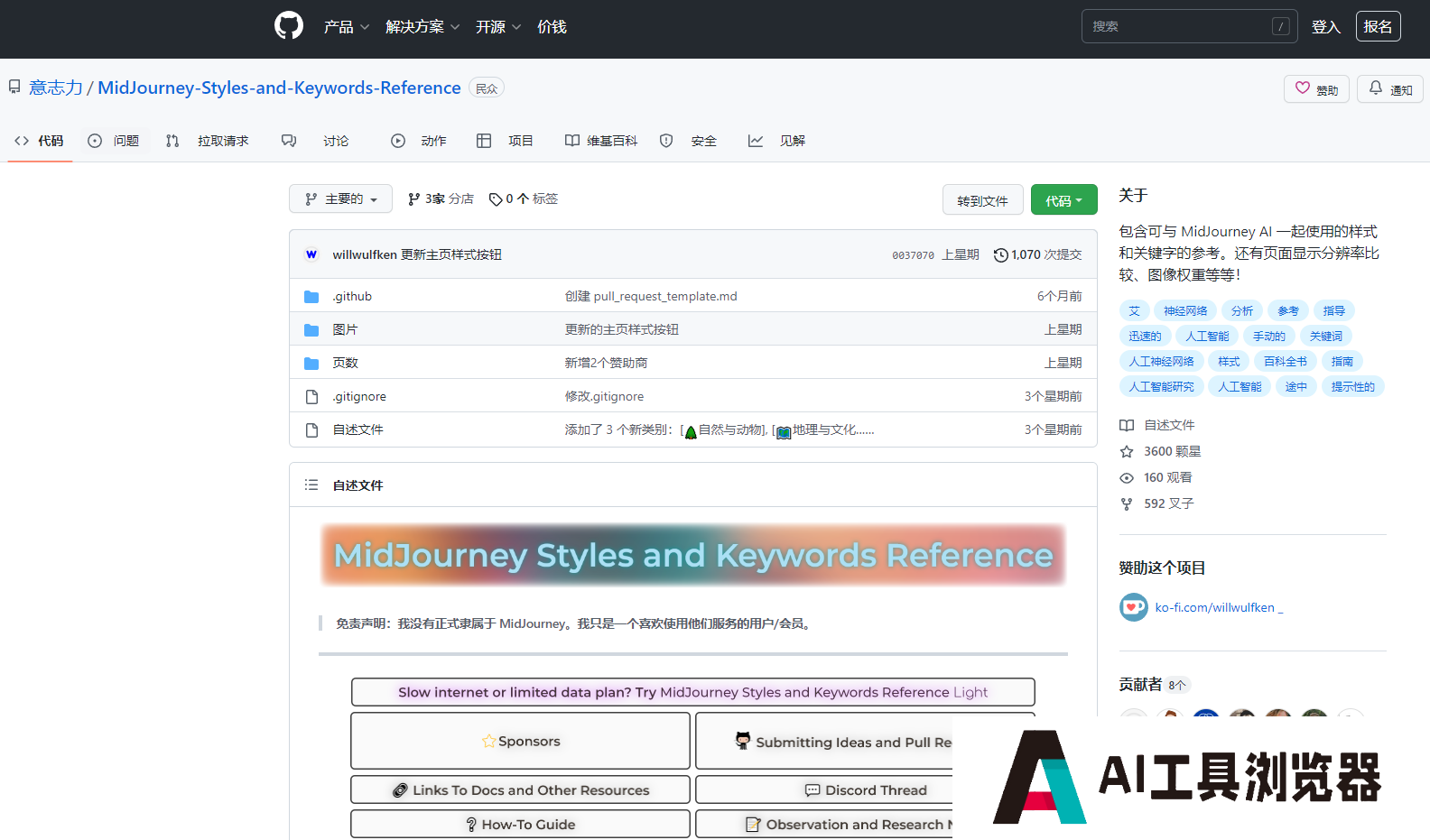Select the 关键词 topic tag
Image resolution: width=1430 pixels, height=840 pixels.
pyautogui.click(x=1325, y=336)
